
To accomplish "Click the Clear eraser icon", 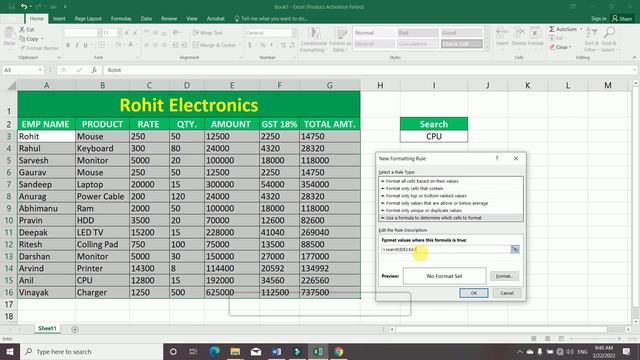I will [552, 47].
